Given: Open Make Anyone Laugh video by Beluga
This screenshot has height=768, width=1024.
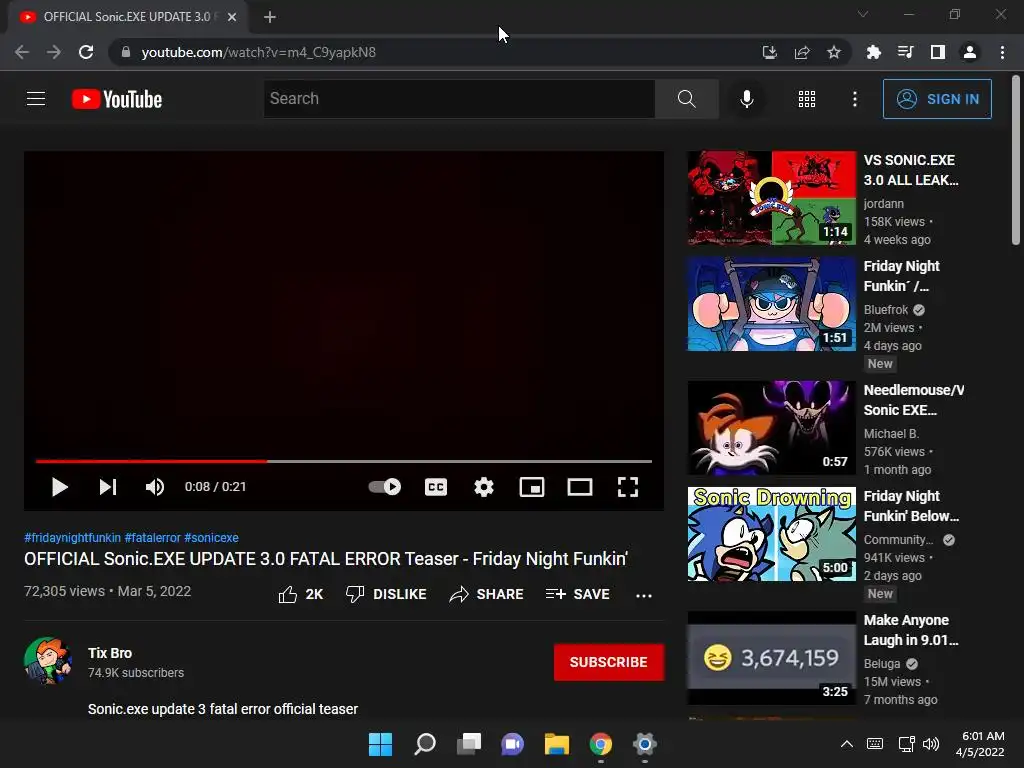Looking at the screenshot, I should pos(771,658).
